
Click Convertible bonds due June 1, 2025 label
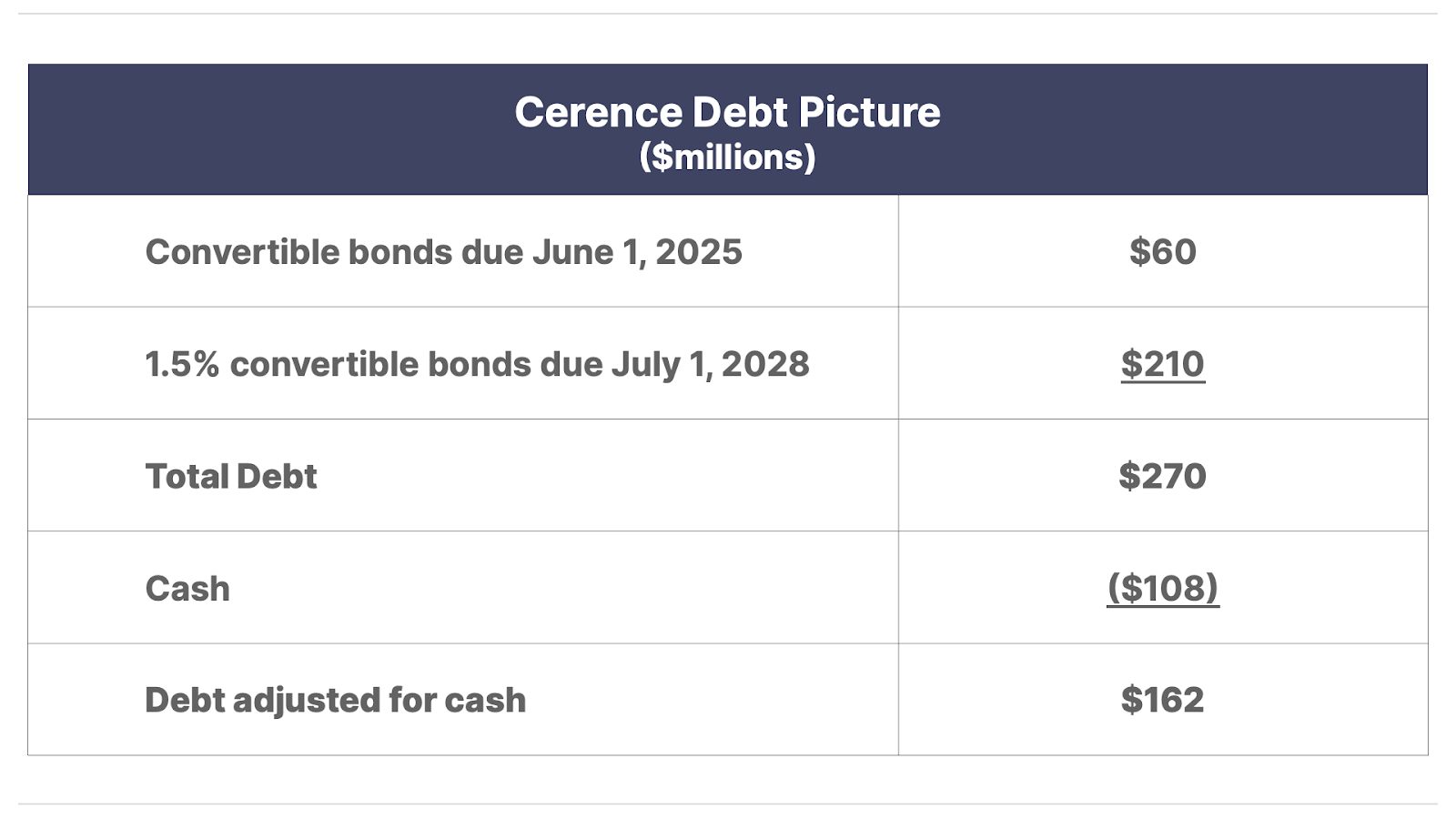[444, 252]
